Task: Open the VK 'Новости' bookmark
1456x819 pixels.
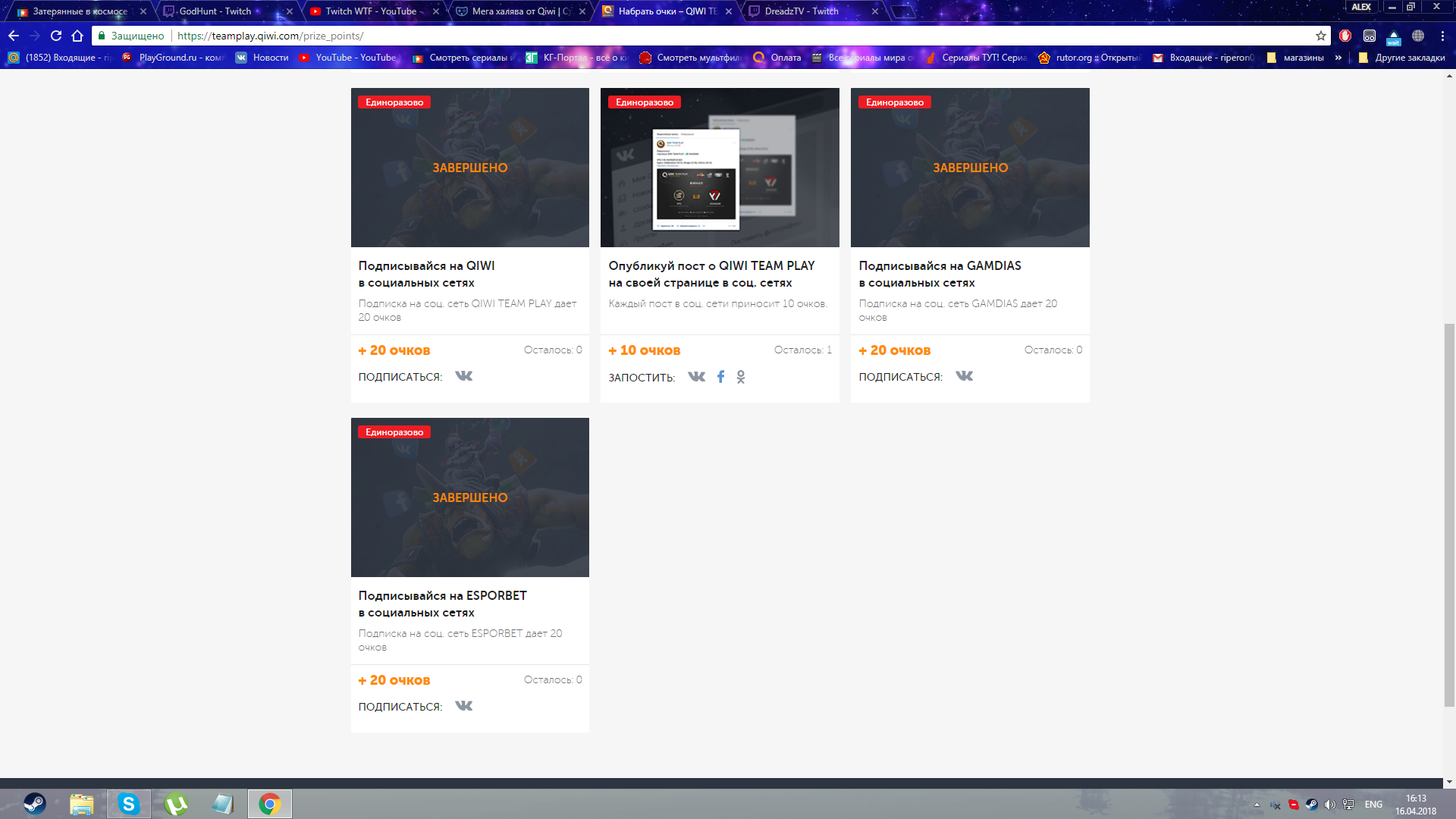Action: 262,58
